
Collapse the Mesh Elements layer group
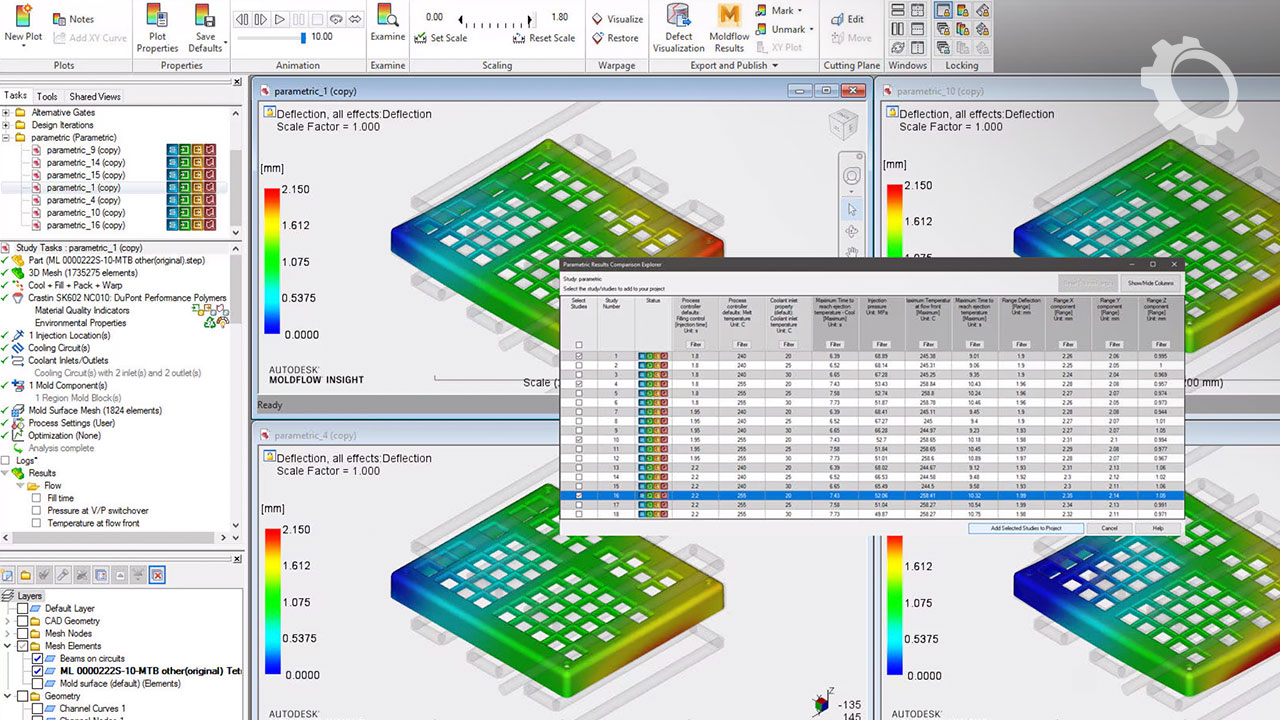tap(9, 646)
